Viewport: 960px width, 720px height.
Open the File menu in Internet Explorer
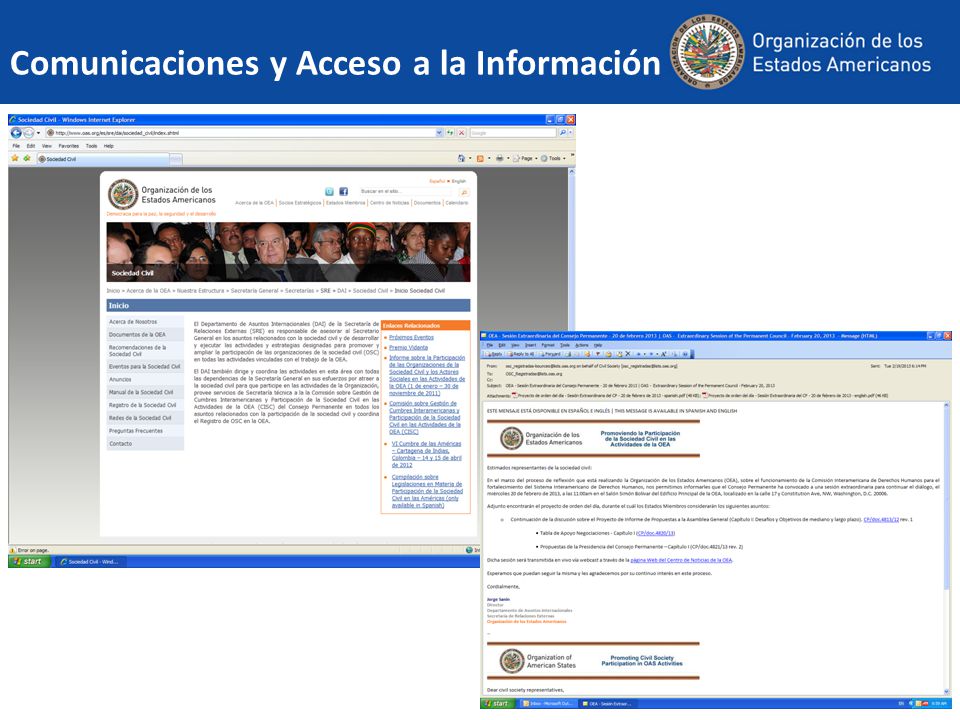point(16,146)
